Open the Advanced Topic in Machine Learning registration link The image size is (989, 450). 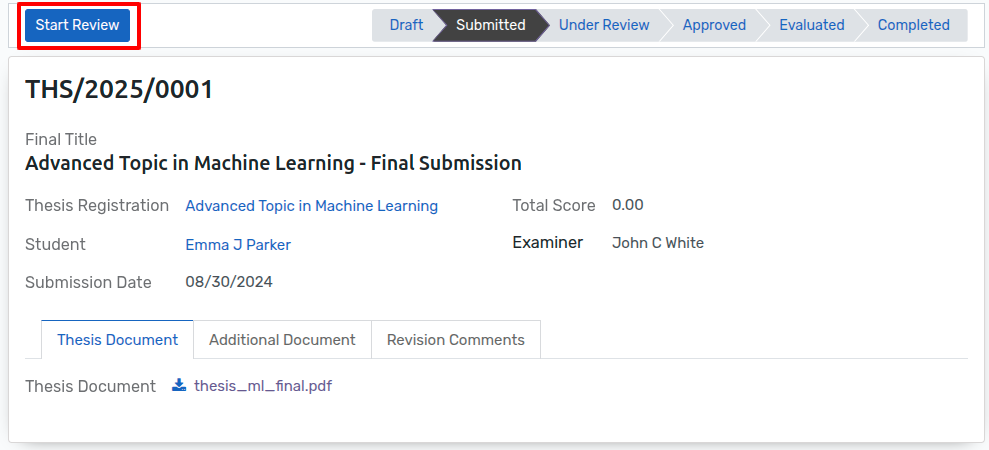tap(312, 206)
